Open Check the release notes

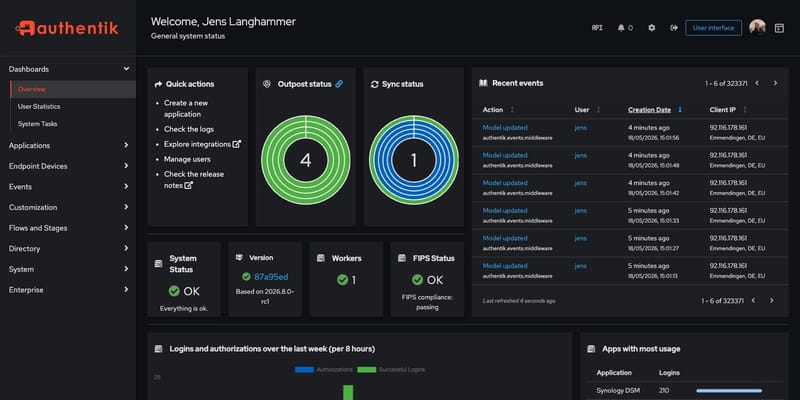point(194,180)
